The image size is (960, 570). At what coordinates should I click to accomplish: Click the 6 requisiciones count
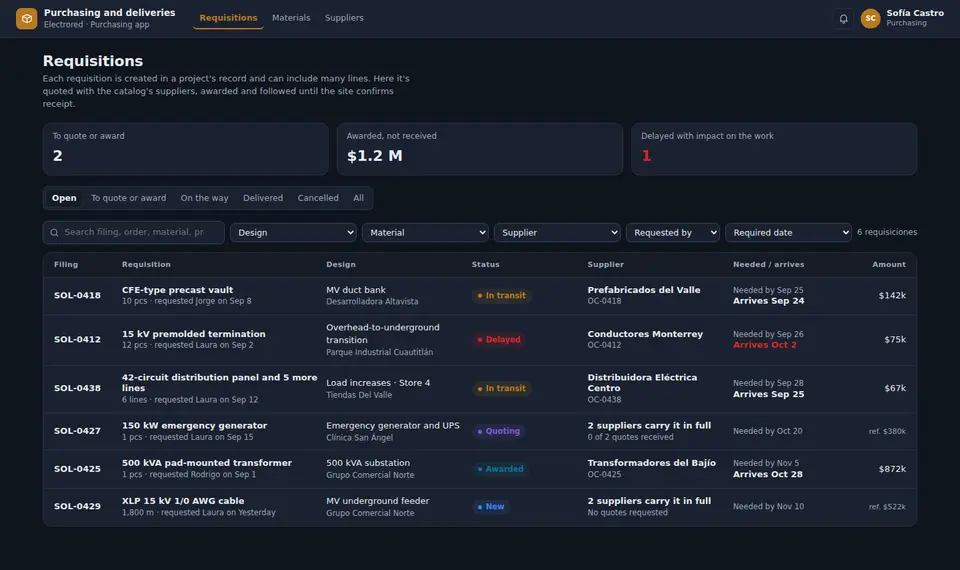887,232
